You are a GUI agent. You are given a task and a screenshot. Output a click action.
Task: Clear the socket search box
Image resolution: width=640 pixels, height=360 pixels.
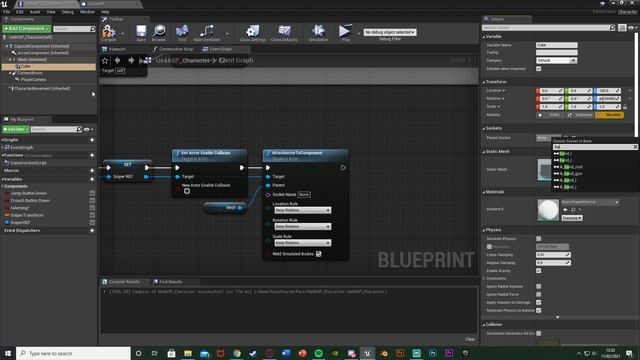tap(635, 147)
